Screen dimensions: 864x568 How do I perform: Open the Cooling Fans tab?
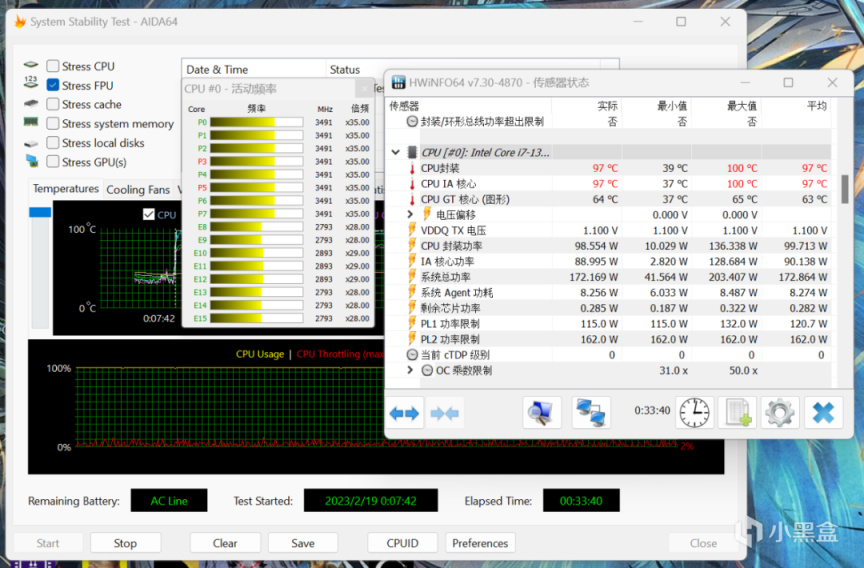click(138, 190)
